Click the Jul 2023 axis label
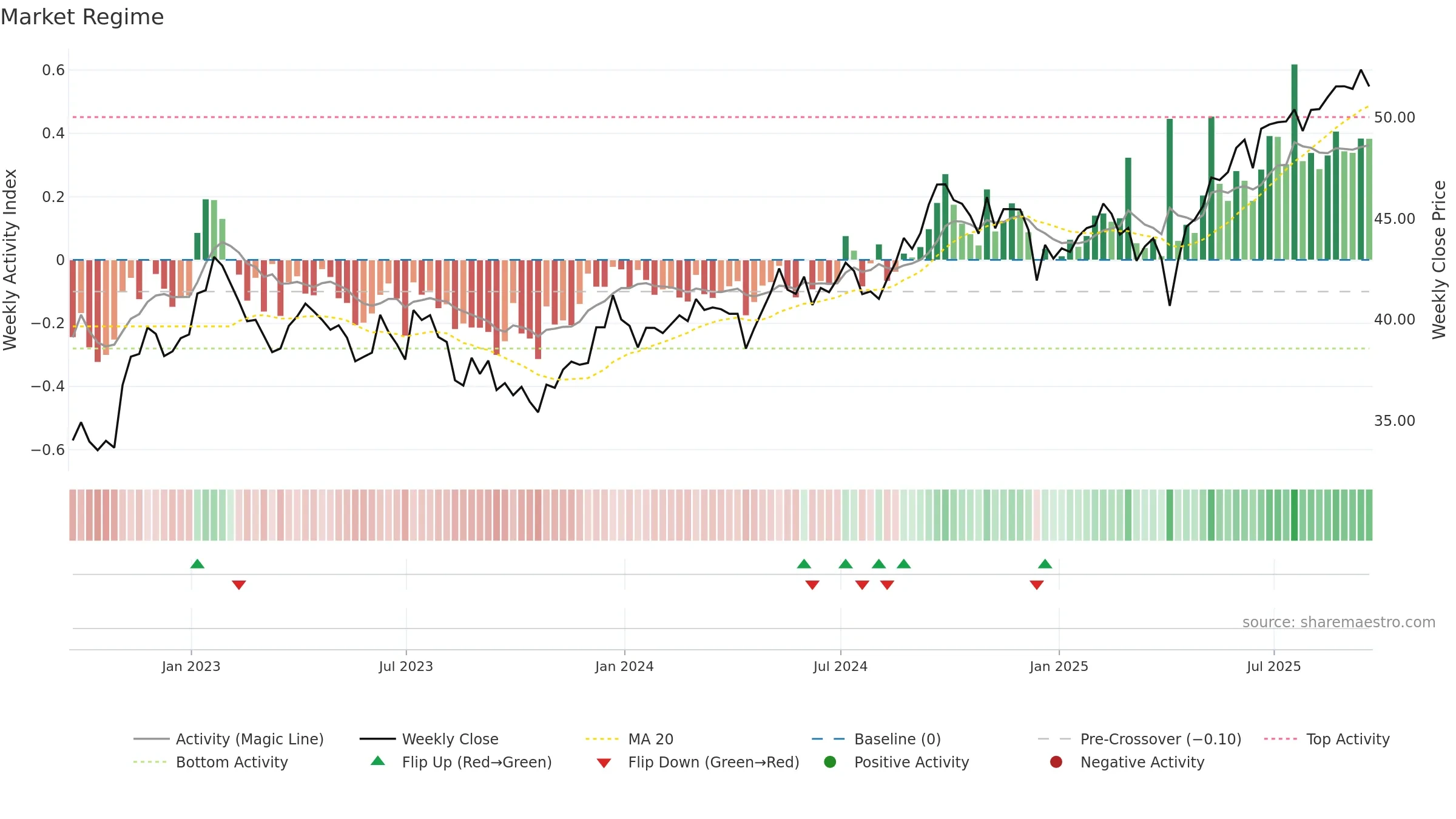 click(406, 667)
